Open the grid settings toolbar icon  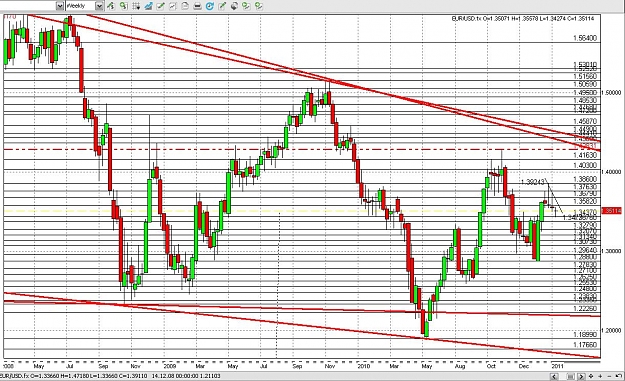136,6
